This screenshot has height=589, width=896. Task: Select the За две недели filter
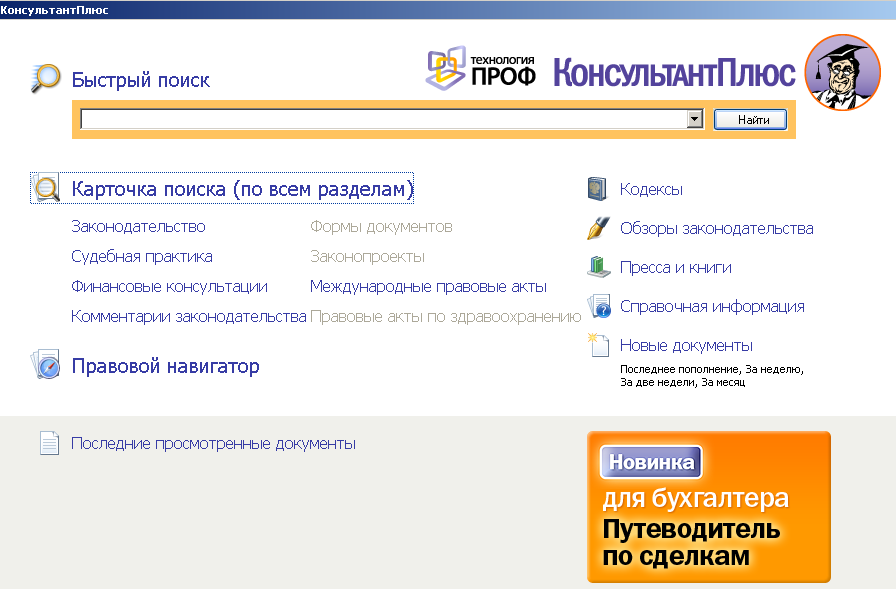pyautogui.click(x=658, y=383)
